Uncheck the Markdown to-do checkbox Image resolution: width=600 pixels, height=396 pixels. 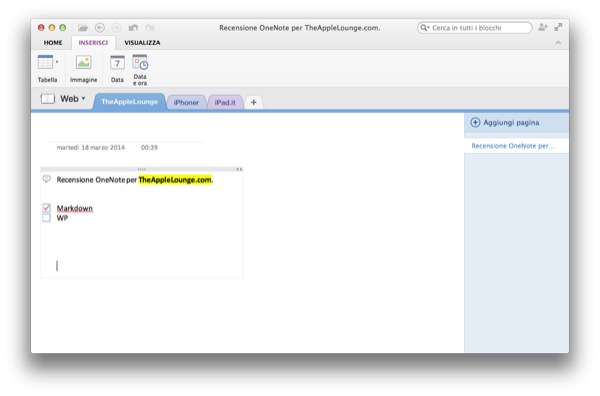(46, 208)
